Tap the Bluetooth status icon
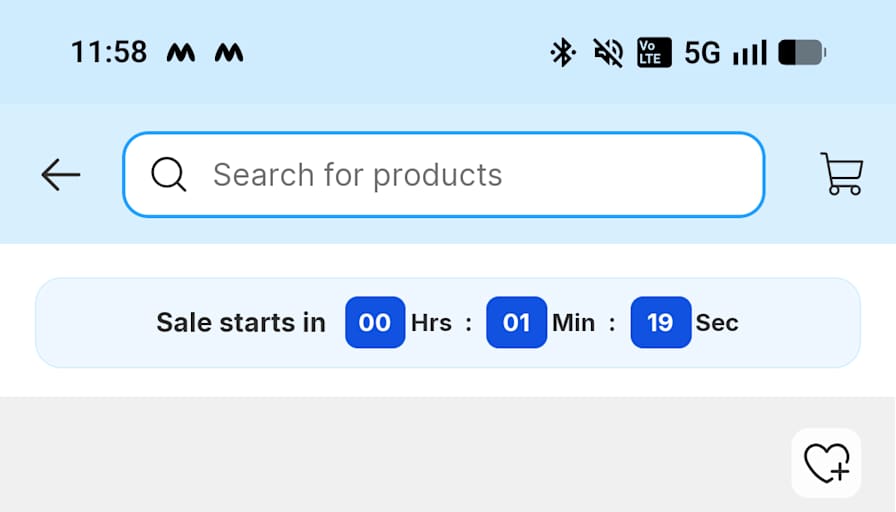896x512 pixels. point(563,53)
